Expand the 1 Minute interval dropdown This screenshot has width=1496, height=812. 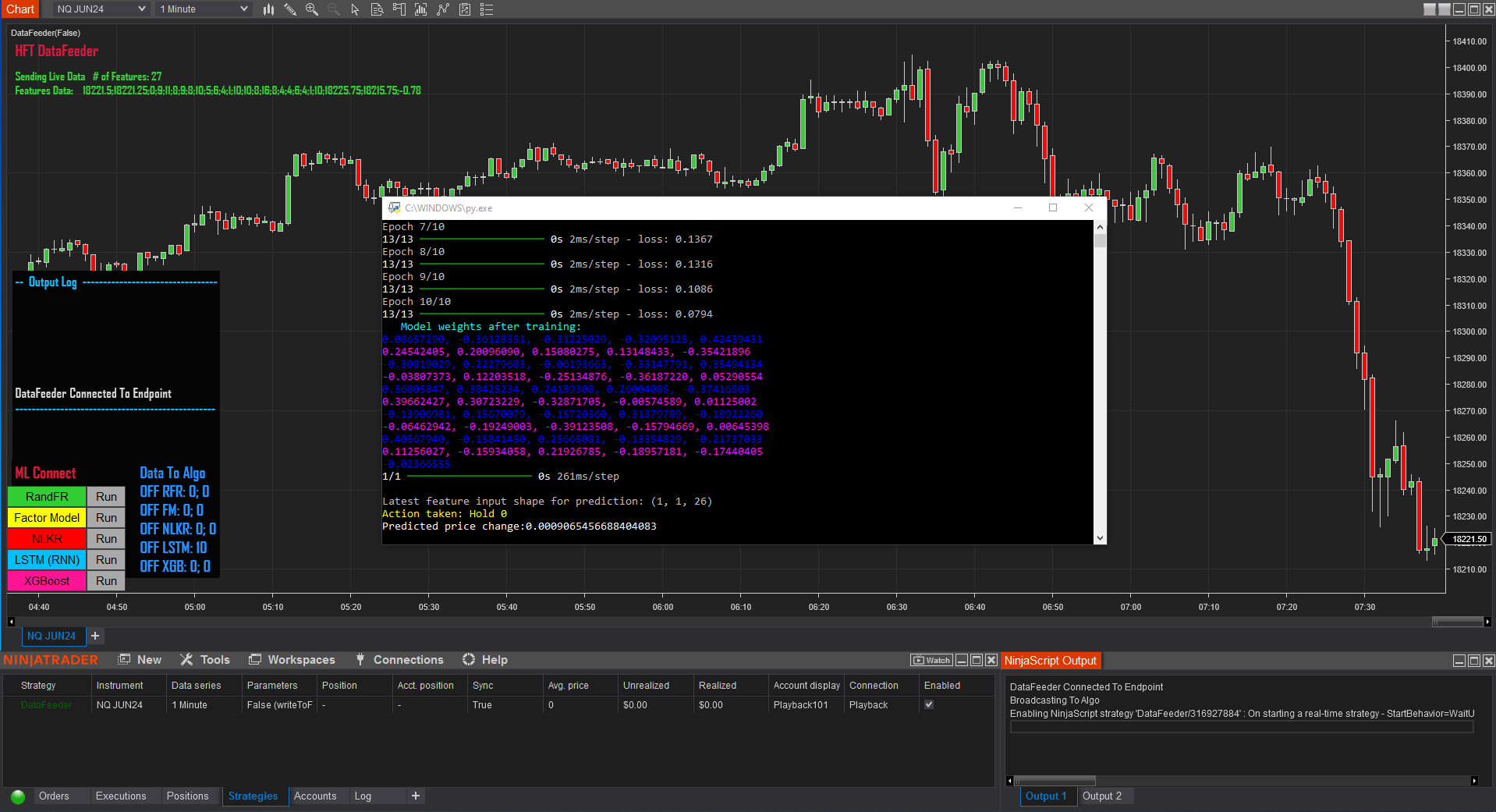click(x=243, y=9)
